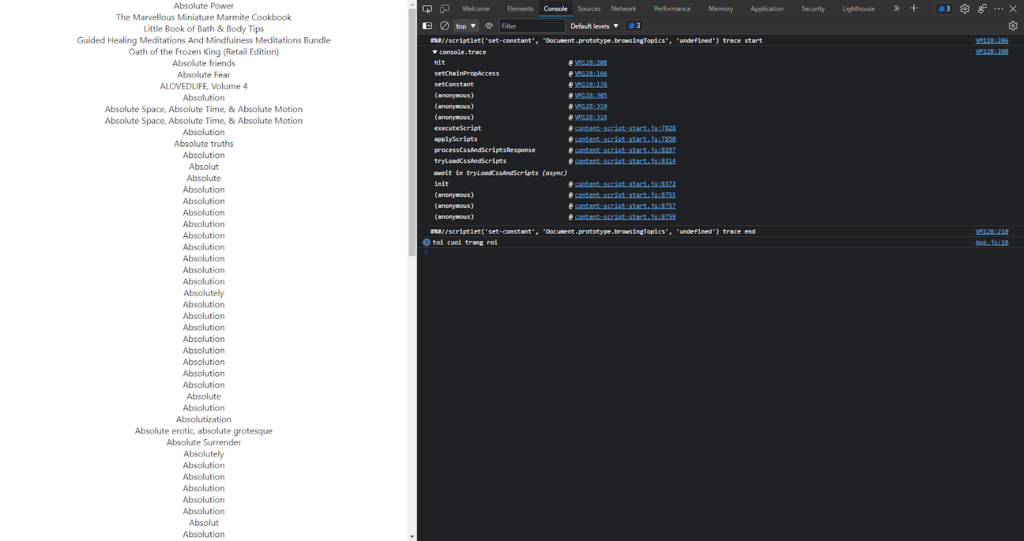Open content-script-start.js:8314 link

(x=625, y=161)
